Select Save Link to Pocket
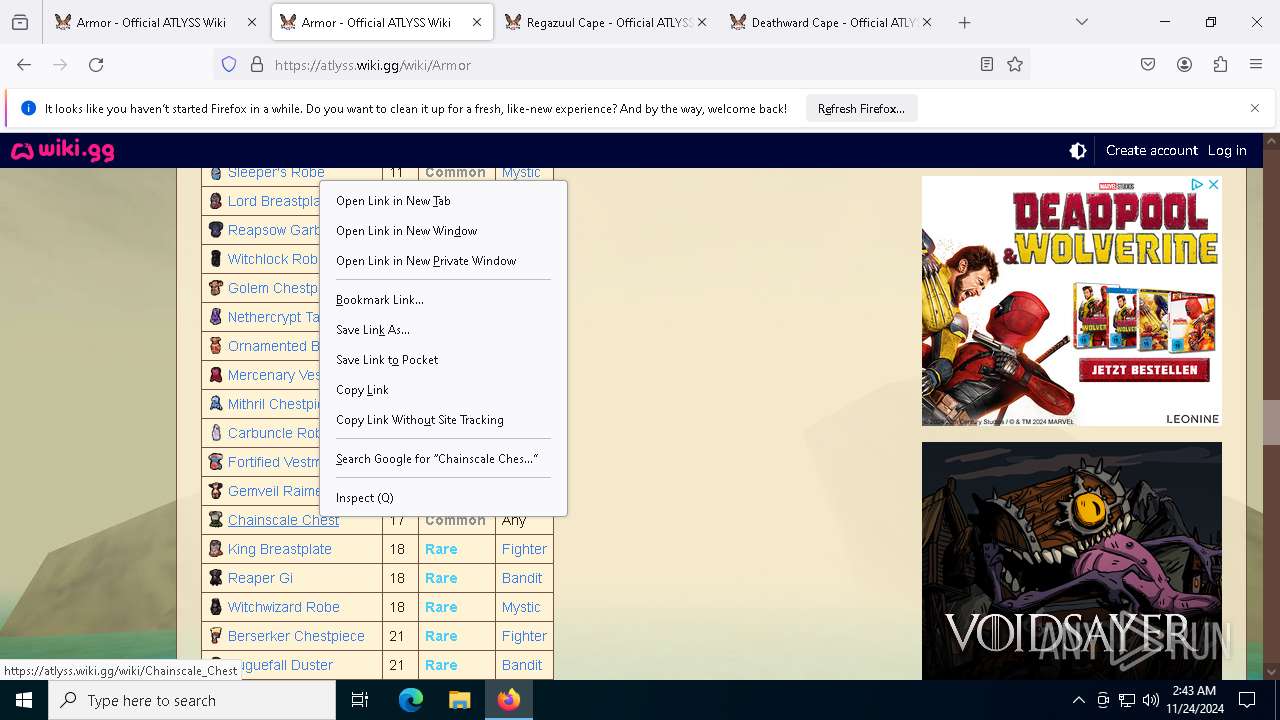The width and height of the screenshot is (1280, 720). point(443,360)
